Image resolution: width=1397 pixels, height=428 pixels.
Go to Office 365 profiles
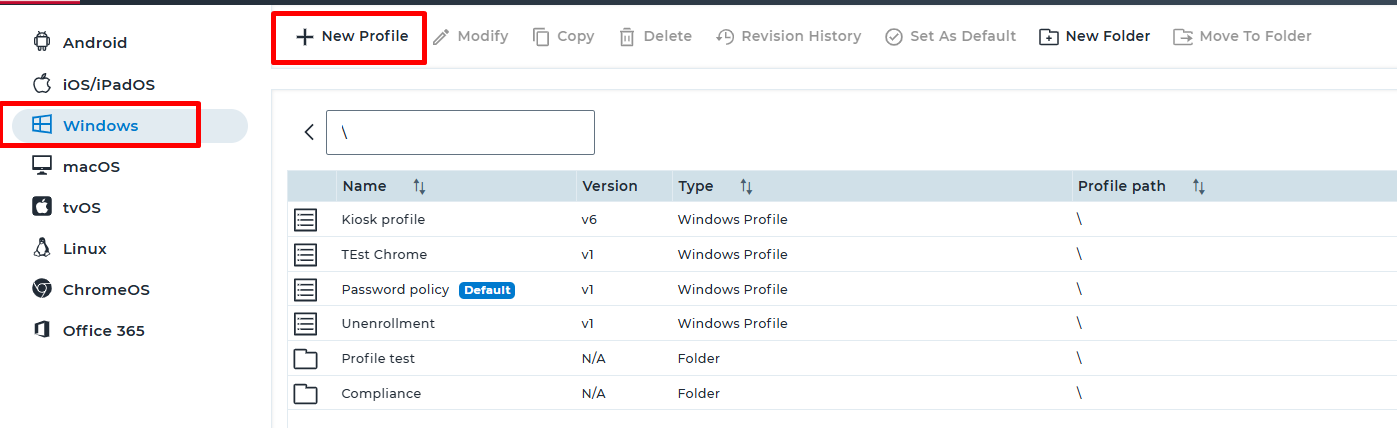[103, 331]
